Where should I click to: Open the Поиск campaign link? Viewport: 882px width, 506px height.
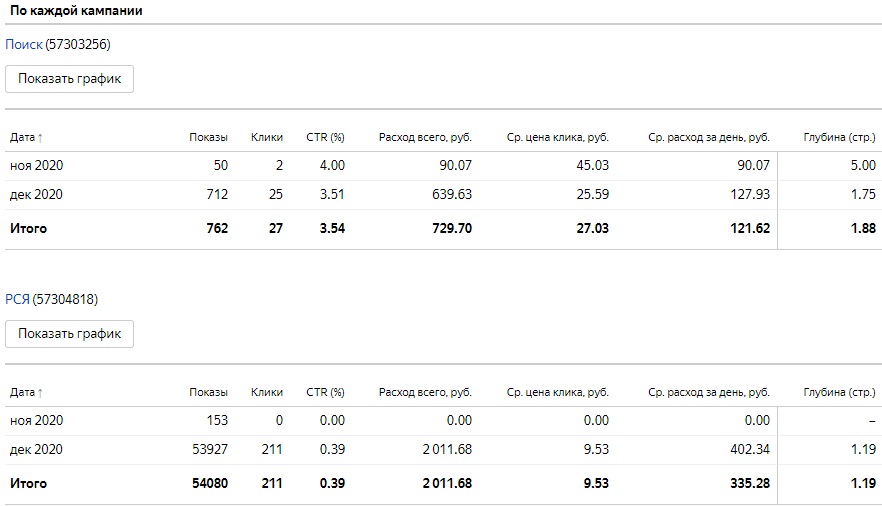coord(24,44)
